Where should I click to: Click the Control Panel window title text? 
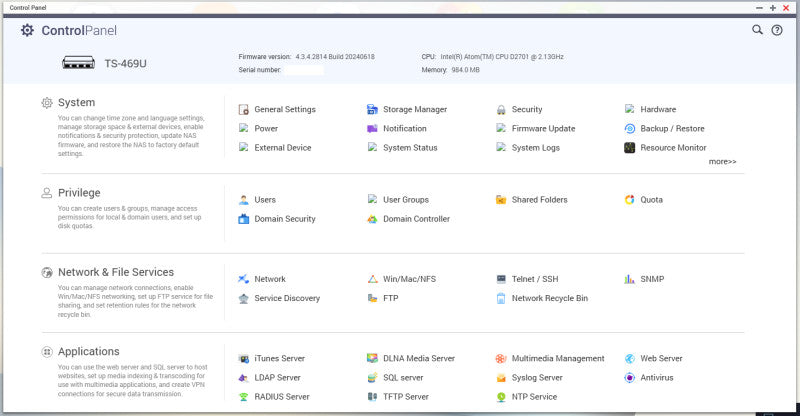[28, 8]
